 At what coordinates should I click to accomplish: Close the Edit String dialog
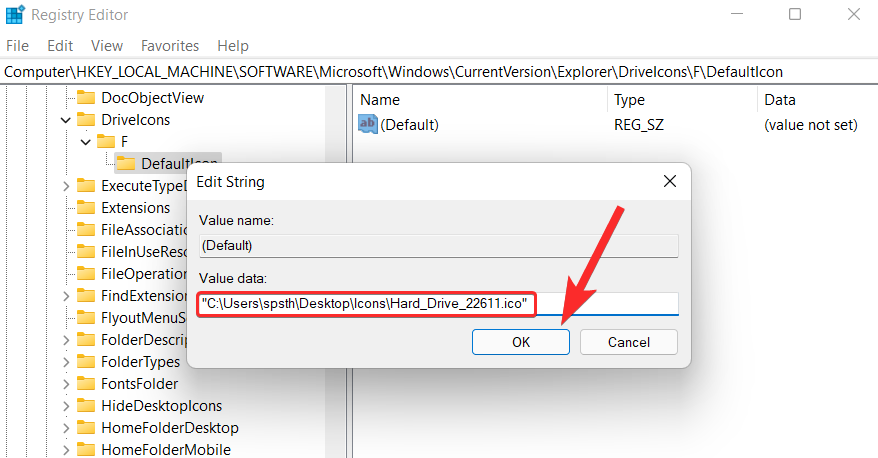point(670,181)
